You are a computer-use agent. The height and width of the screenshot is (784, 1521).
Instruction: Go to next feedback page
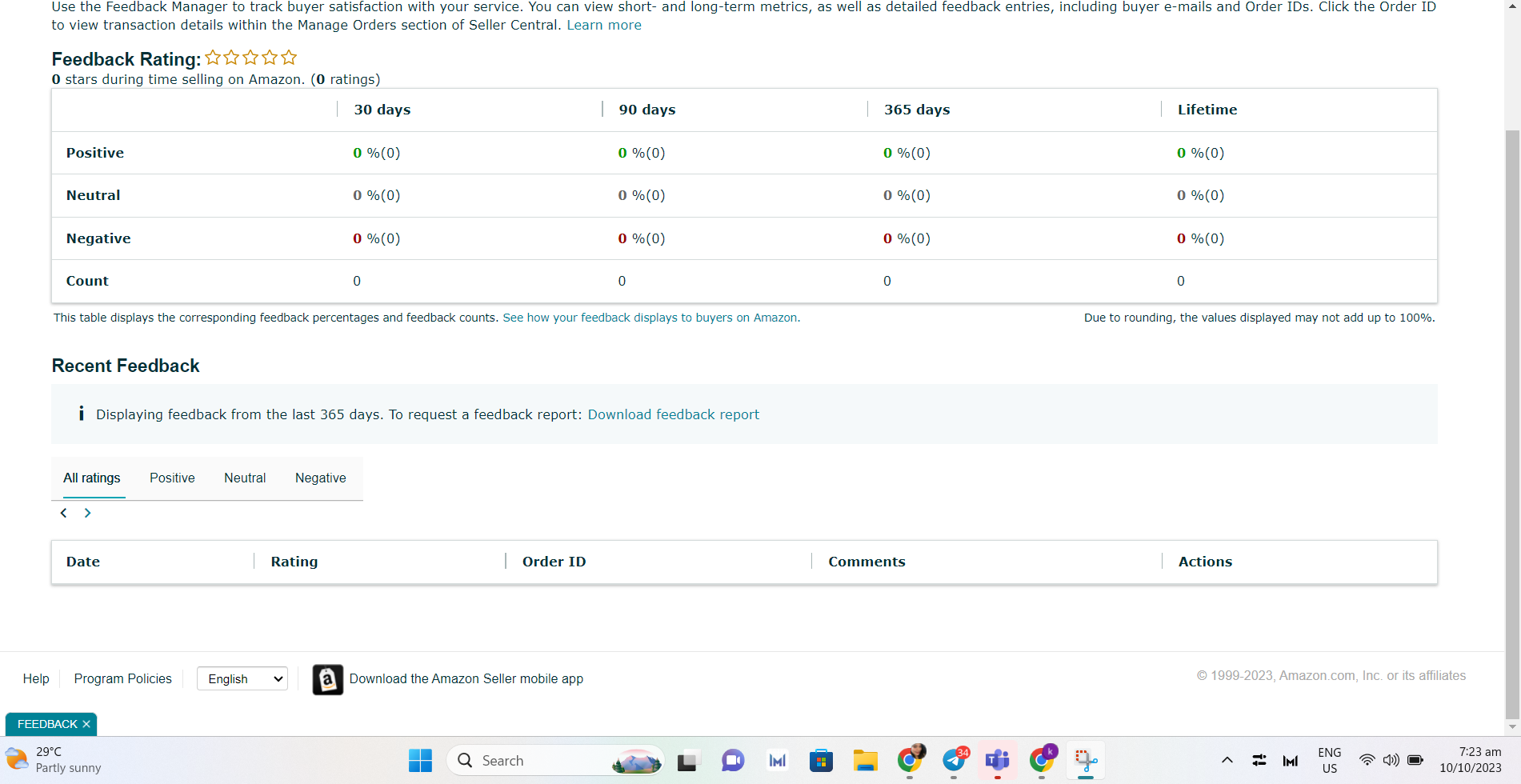point(88,513)
